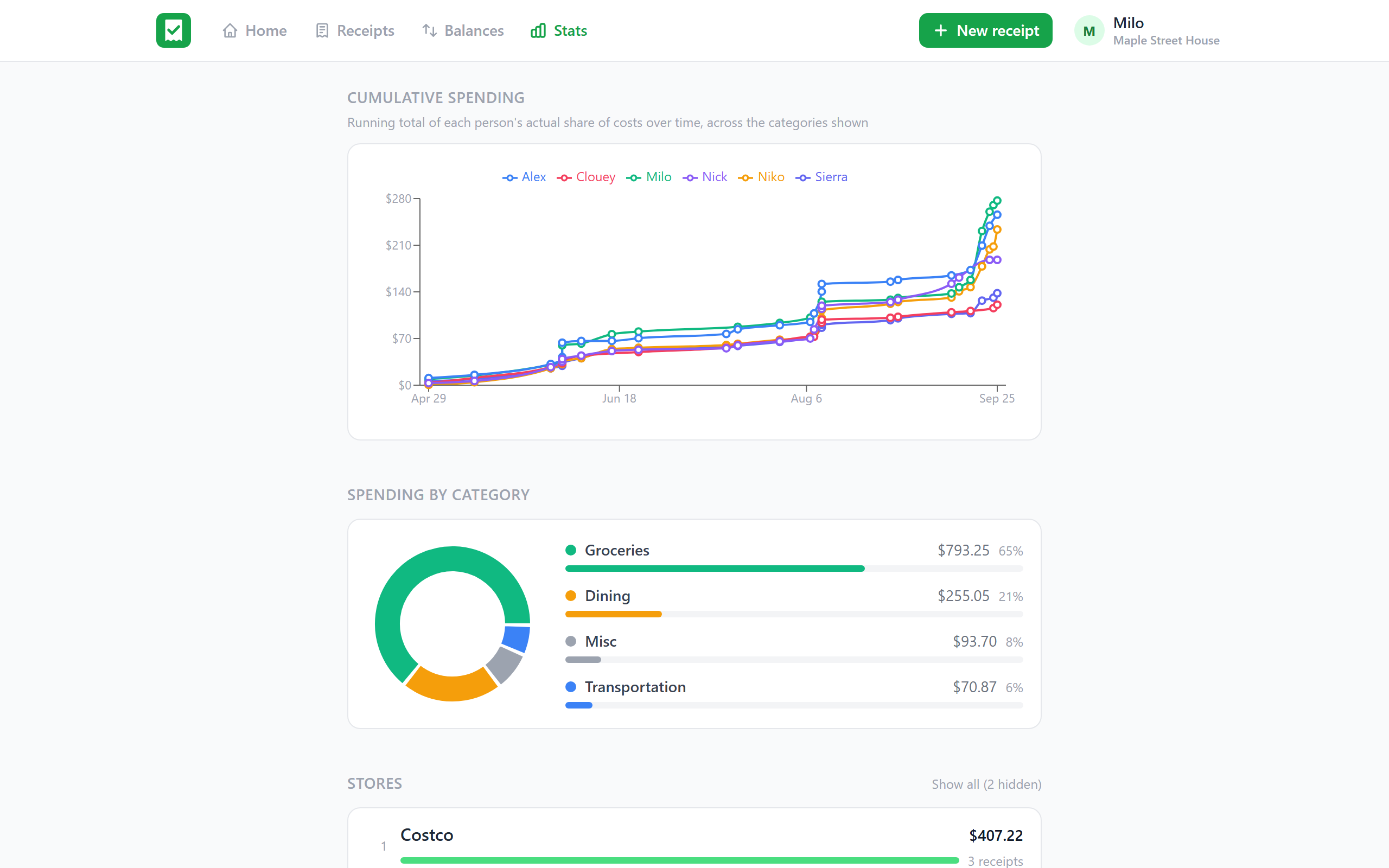Image resolution: width=1389 pixels, height=868 pixels.
Task: Toggle Clouey series in chart legend
Action: 586,177
